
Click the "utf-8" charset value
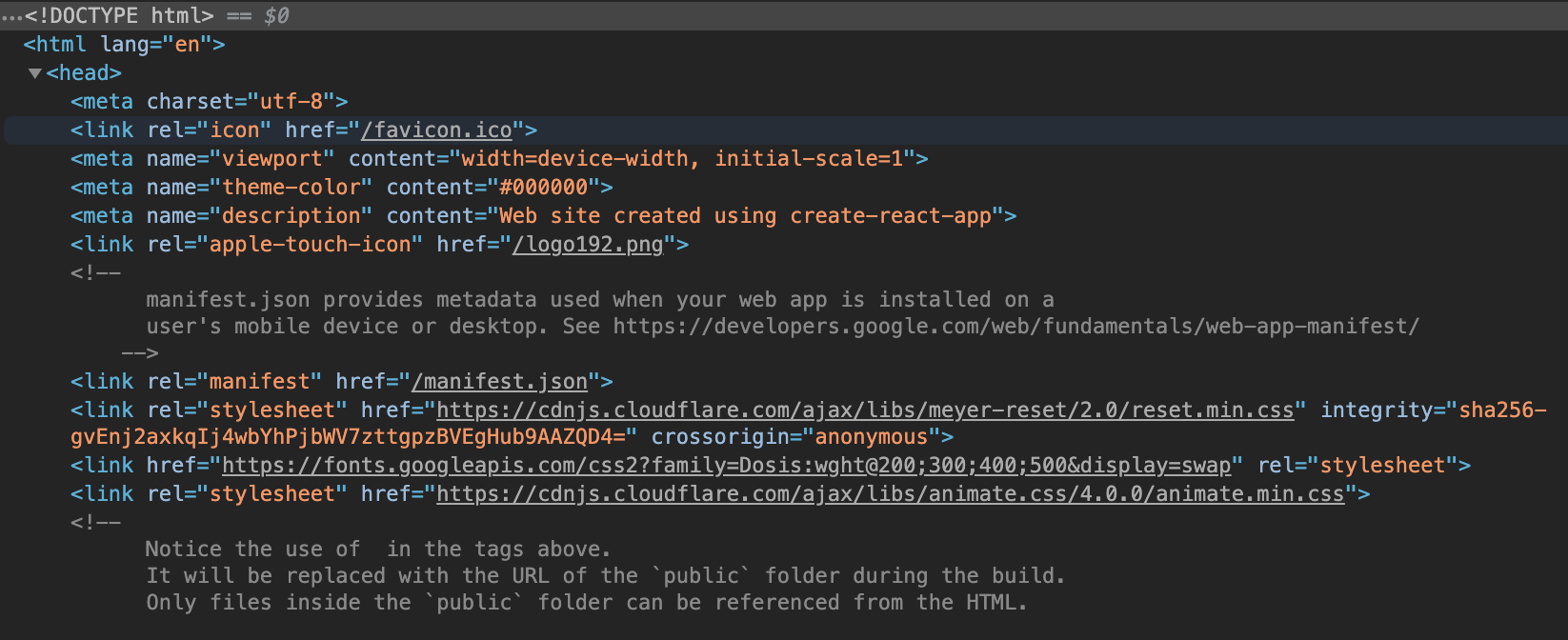(x=291, y=102)
